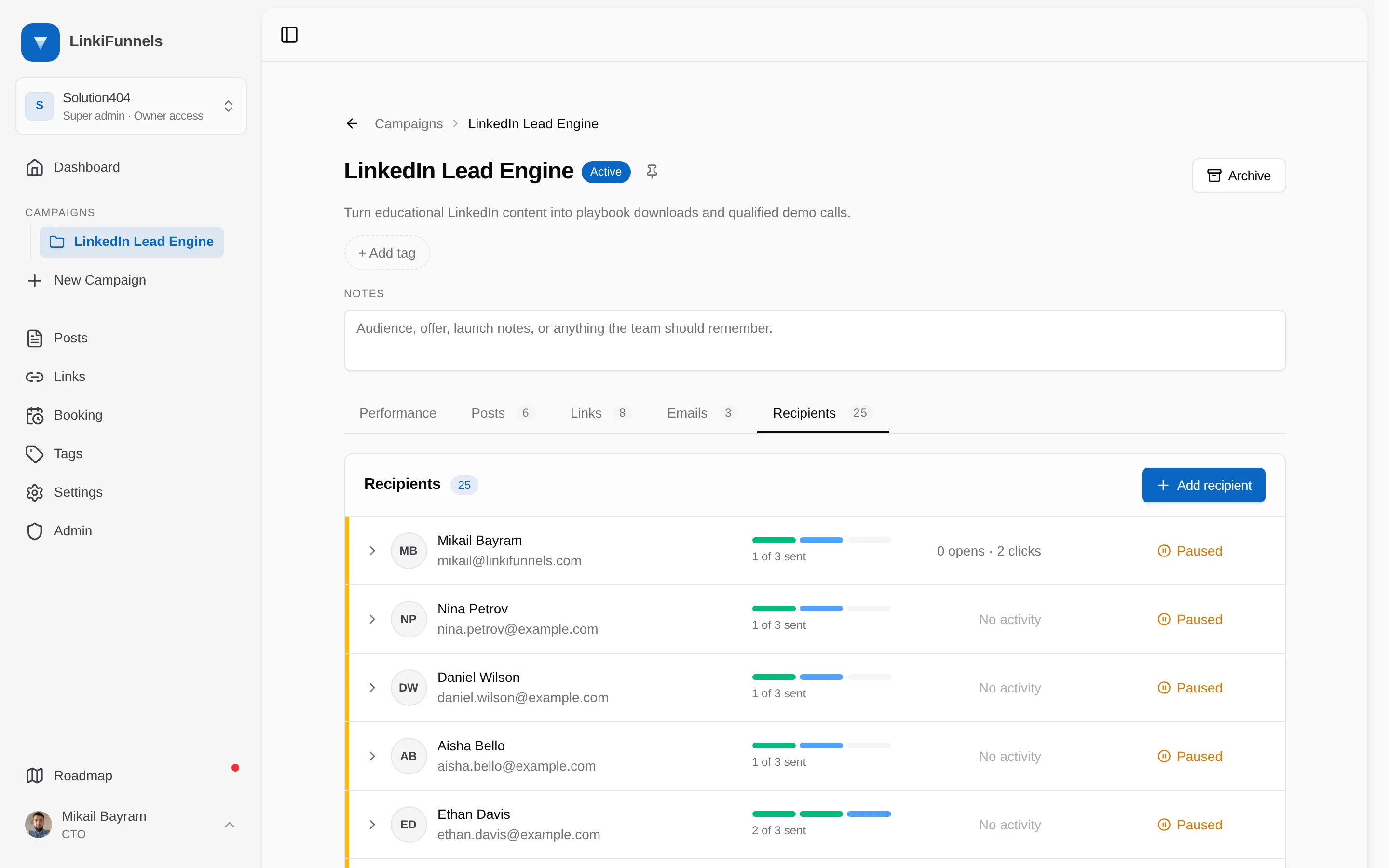Expand the Nina Petrov recipient row
This screenshot has width=1389, height=868.
372,619
